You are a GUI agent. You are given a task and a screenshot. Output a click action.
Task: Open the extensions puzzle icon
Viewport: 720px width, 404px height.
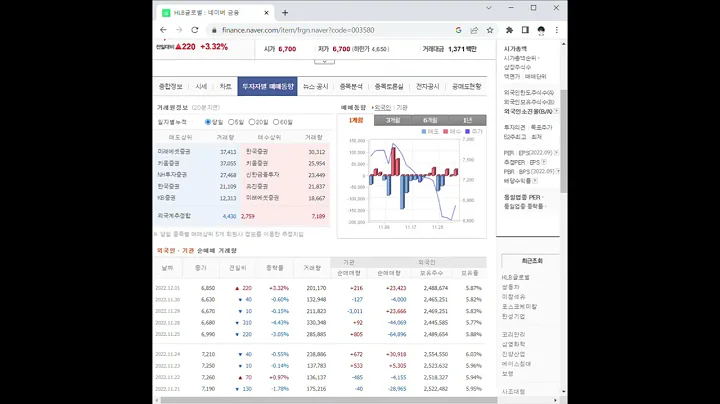[509, 30]
